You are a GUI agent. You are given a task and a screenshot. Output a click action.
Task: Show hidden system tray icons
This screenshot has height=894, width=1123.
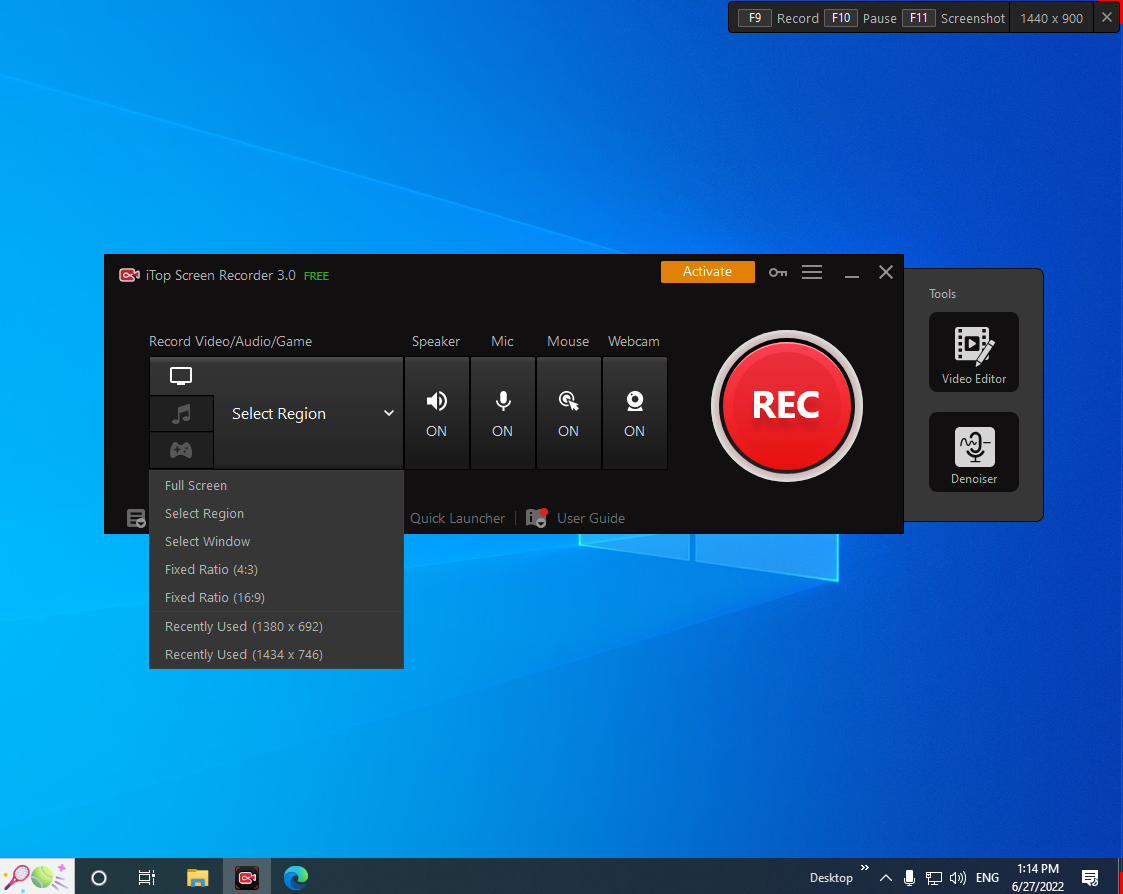tap(886, 878)
